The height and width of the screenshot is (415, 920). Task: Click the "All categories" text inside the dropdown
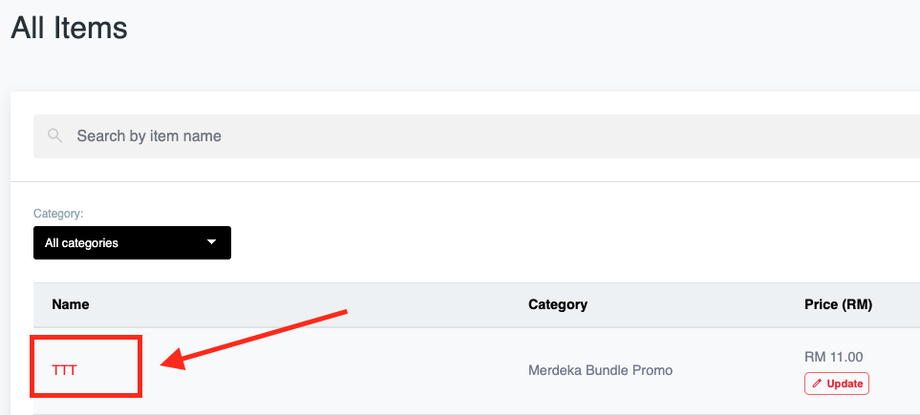pos(82,243)
